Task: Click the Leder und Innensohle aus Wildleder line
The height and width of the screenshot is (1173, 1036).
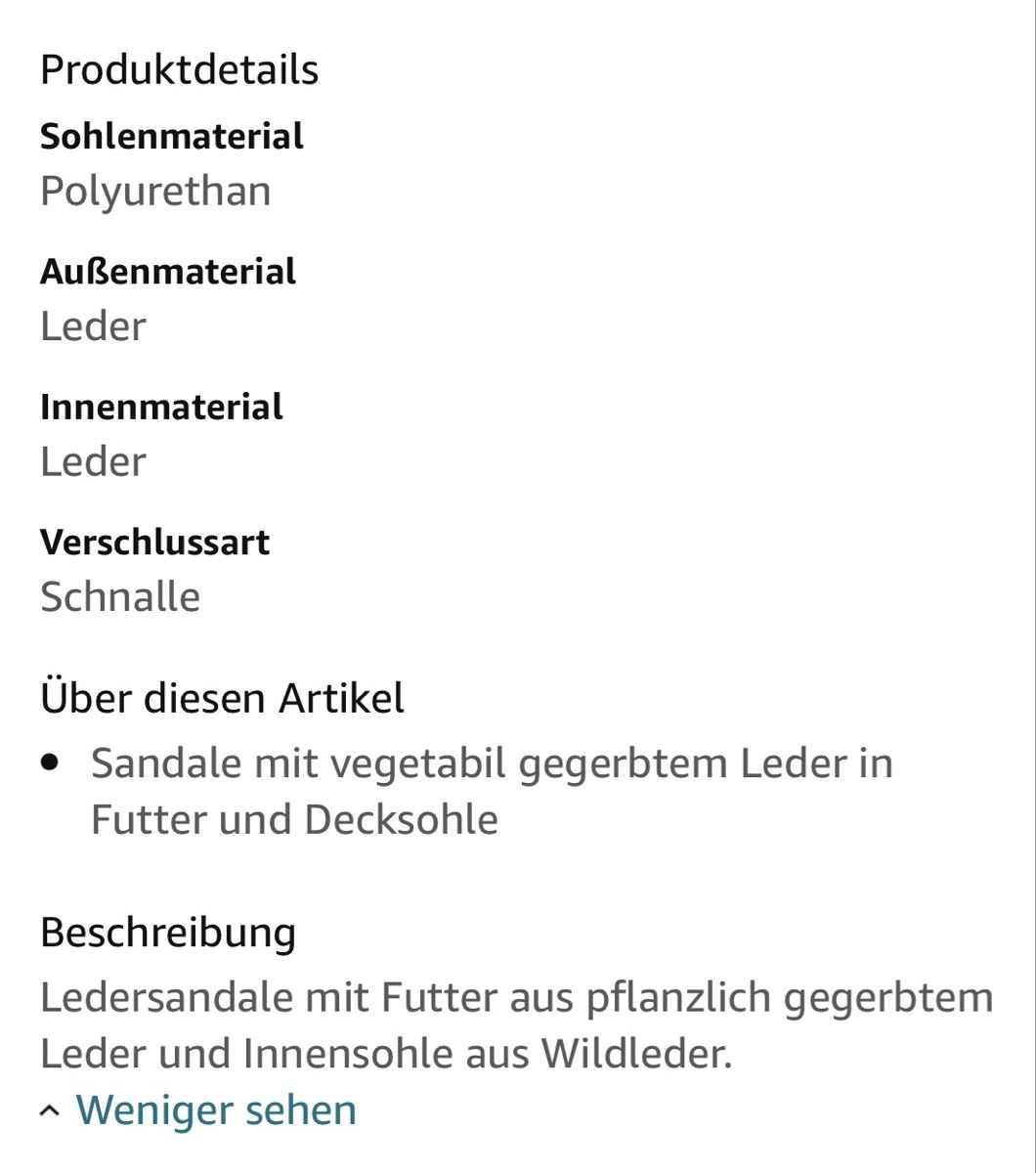Action: pos(386,1054)
